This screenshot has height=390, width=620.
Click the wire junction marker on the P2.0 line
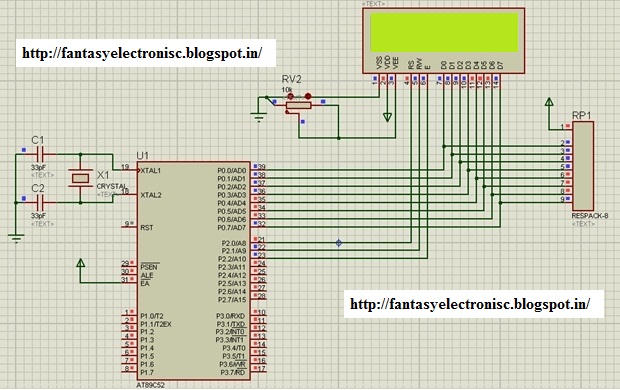click(338, 243)
